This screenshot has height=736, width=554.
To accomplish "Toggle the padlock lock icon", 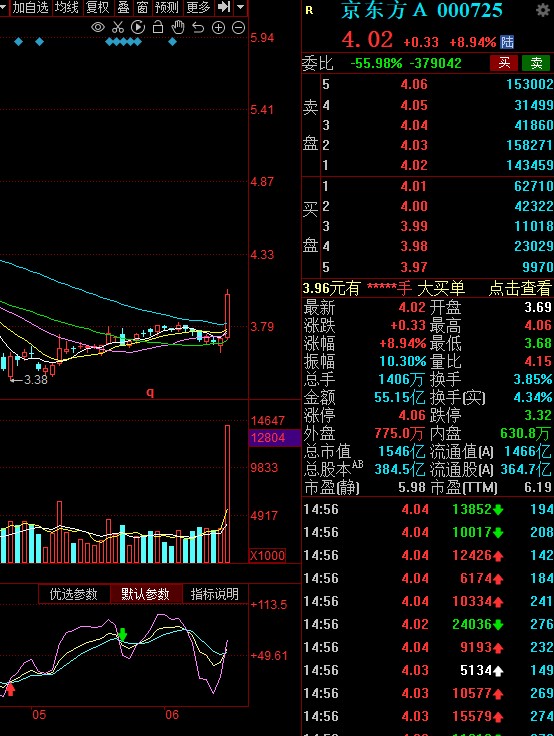I will (158, 27).
